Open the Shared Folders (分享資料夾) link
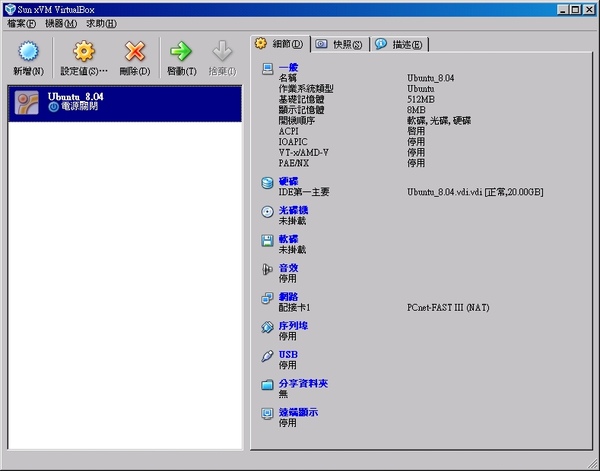The height and width of the screenshot is (471, 600). coord(303,383)
